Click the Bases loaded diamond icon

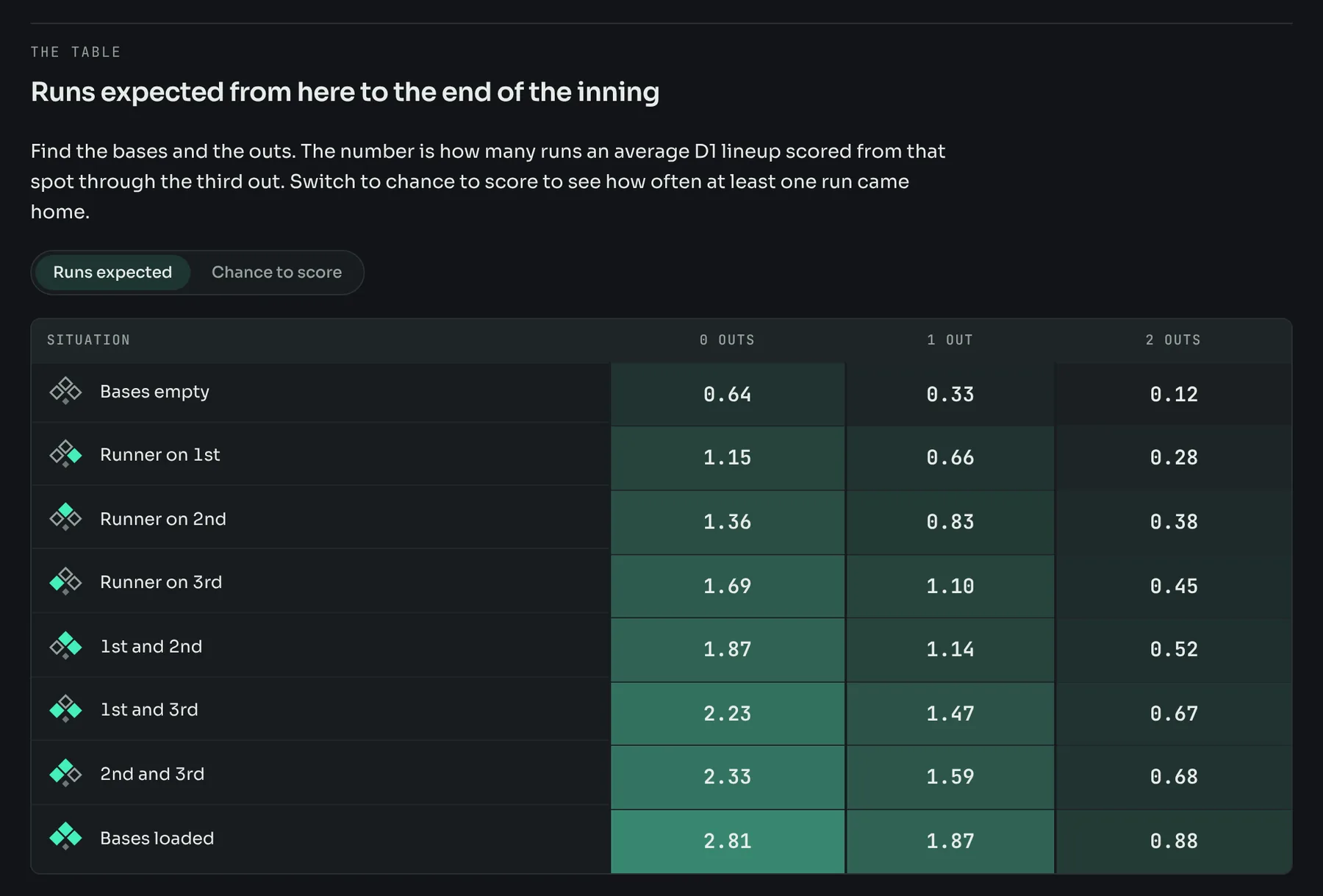65,837
